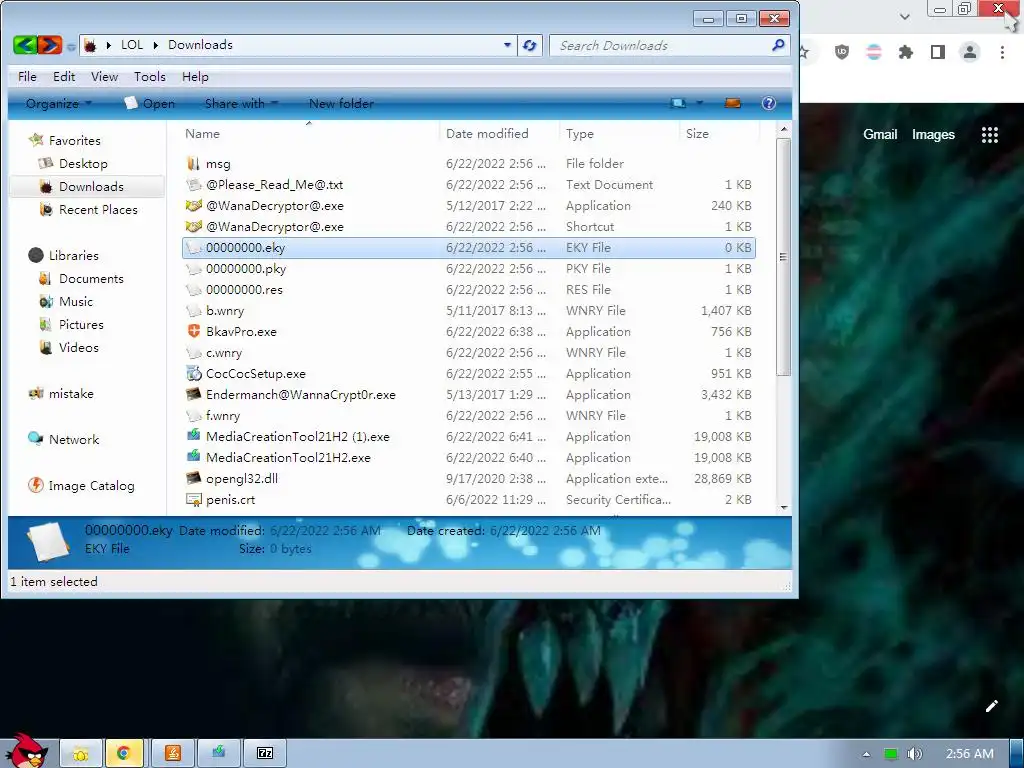Select Documents library in sidebar
1024x768 pixels.
[x=91, y=278]
